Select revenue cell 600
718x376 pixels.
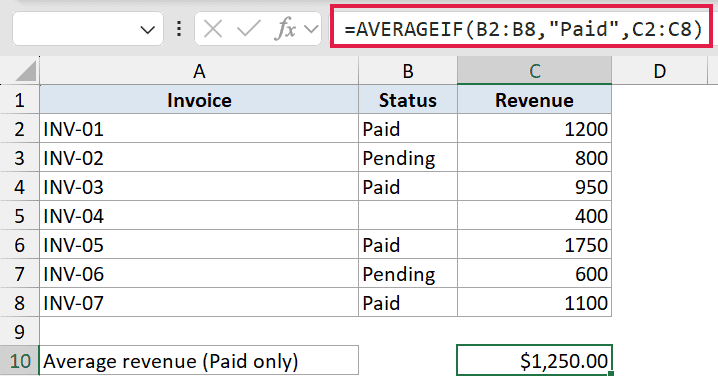pos(534,273)
